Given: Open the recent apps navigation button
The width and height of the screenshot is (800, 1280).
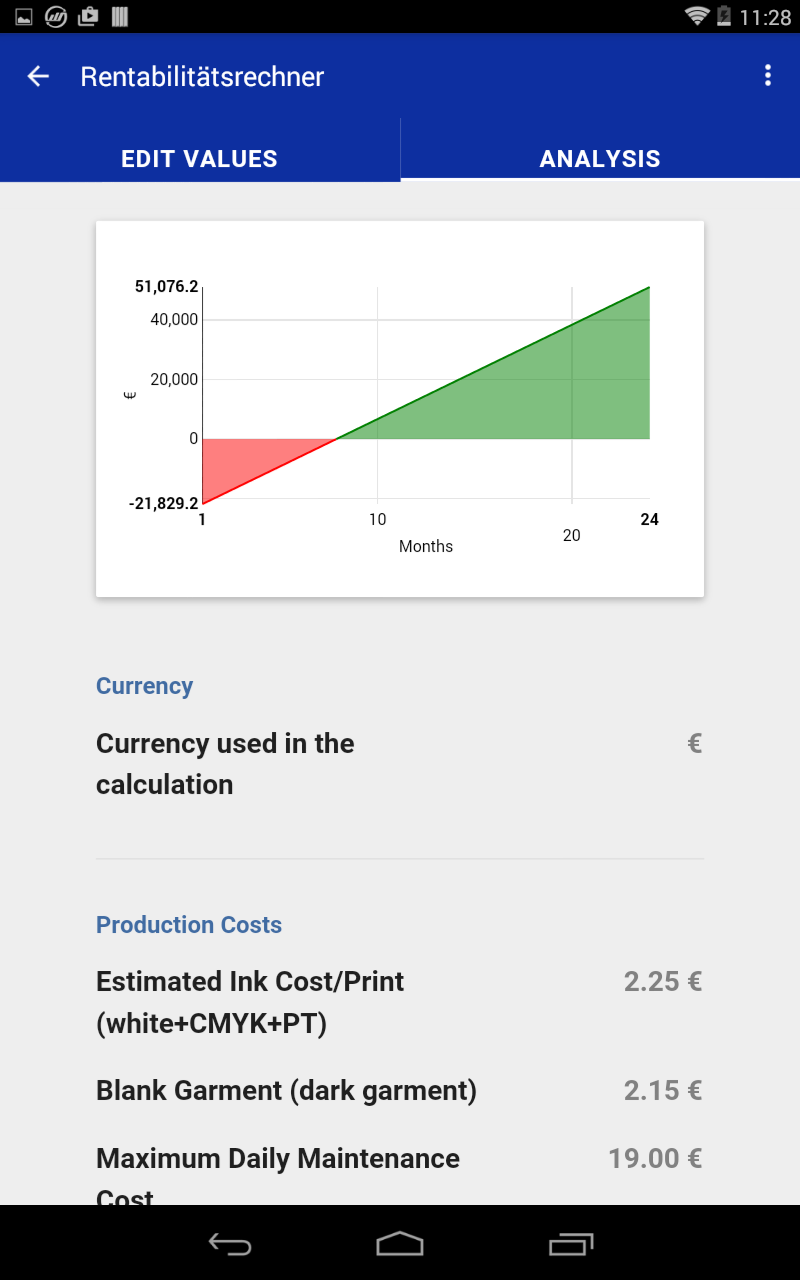Looking at the screenshot, I should 571,1243.
